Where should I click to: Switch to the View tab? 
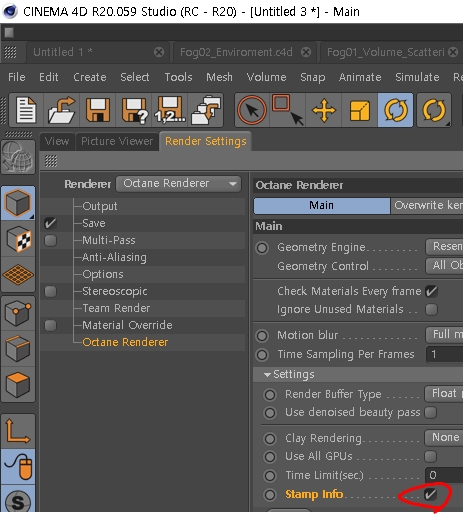tap(57, 141)
